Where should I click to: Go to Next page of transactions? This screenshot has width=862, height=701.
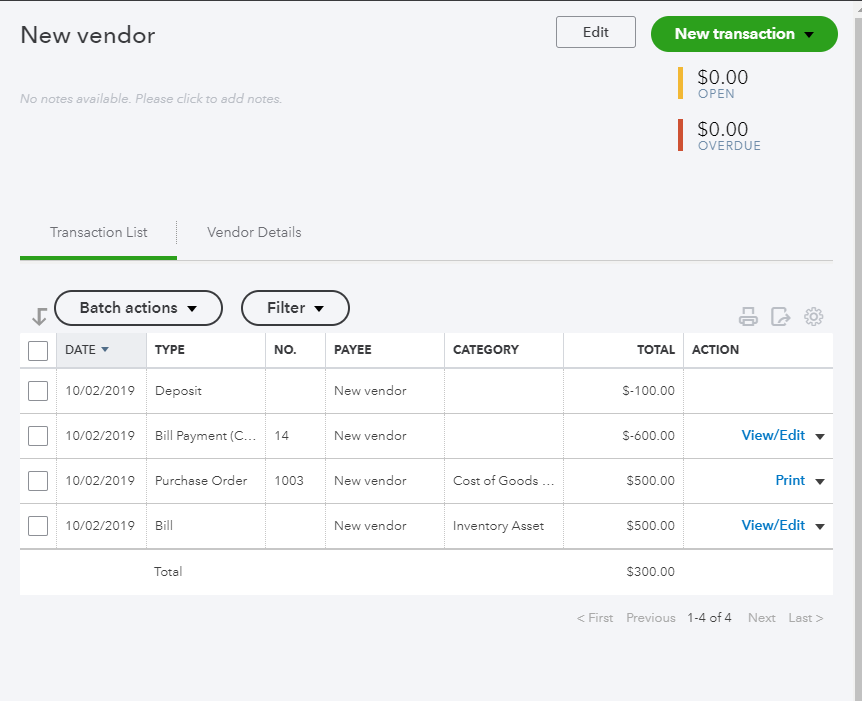click(761, 618)
